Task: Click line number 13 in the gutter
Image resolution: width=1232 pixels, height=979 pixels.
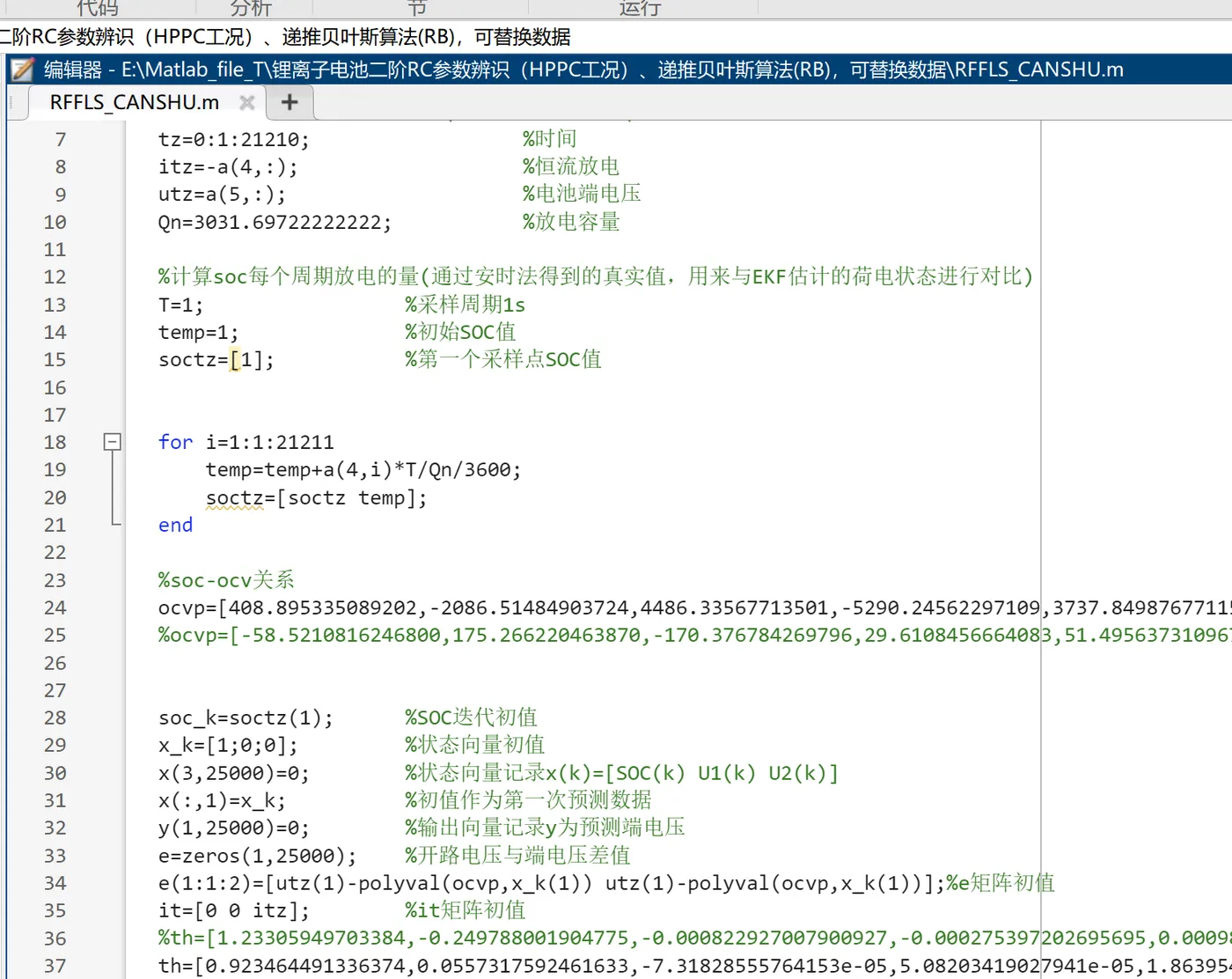Action: 55,305
